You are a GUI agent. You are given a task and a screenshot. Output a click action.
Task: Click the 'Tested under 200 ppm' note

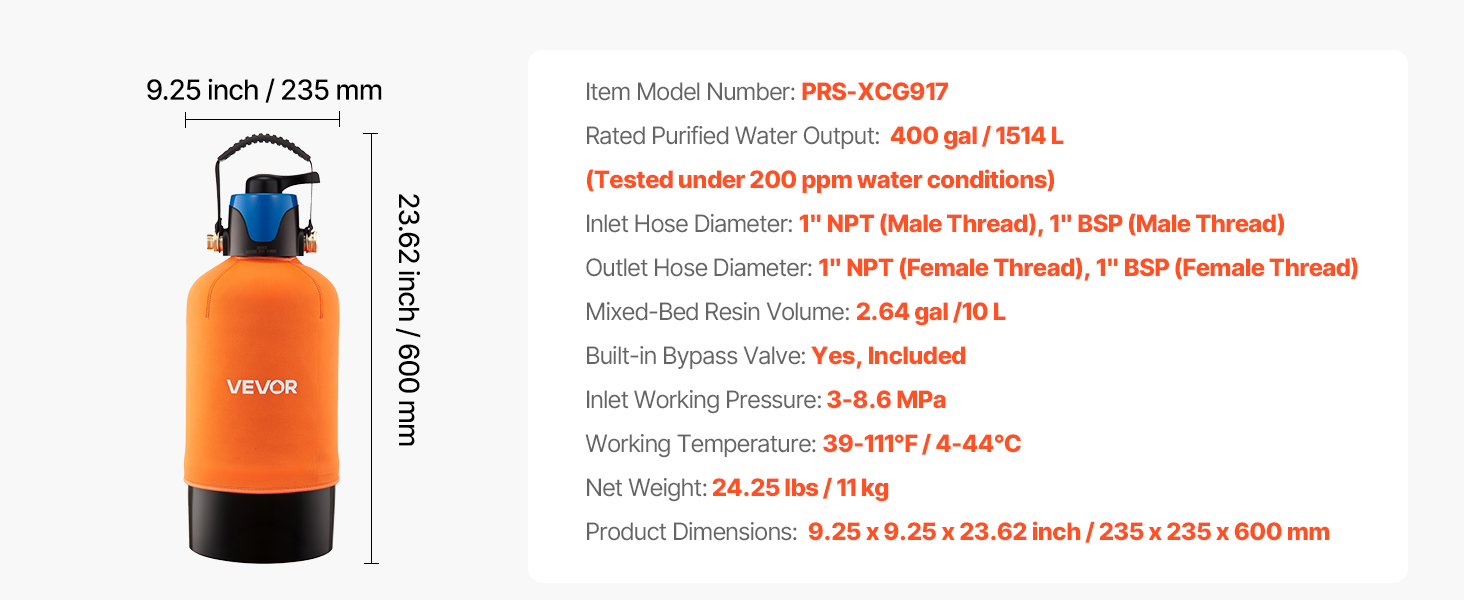tap(820, 180)
